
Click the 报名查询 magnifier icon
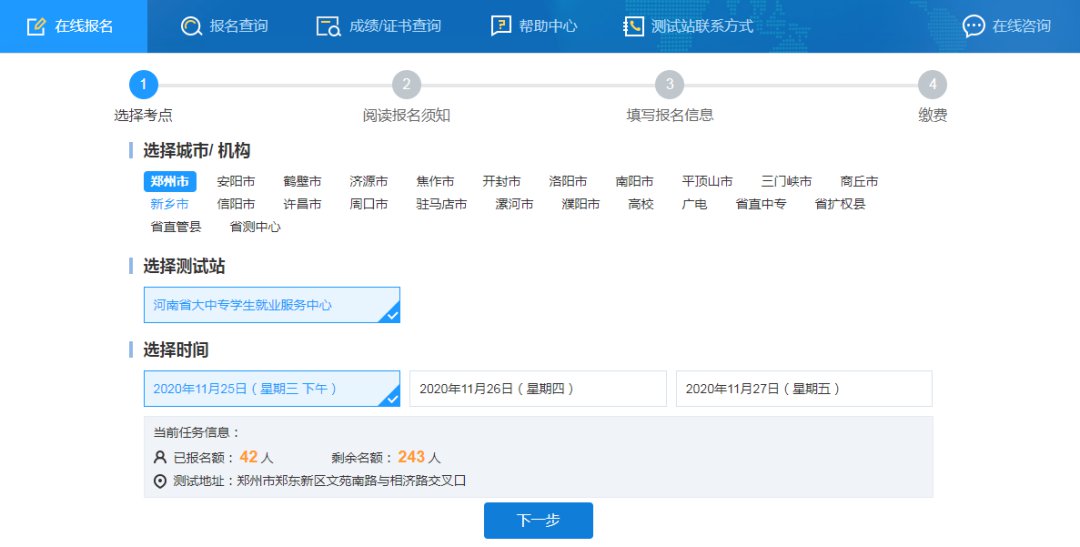point(191,26)
